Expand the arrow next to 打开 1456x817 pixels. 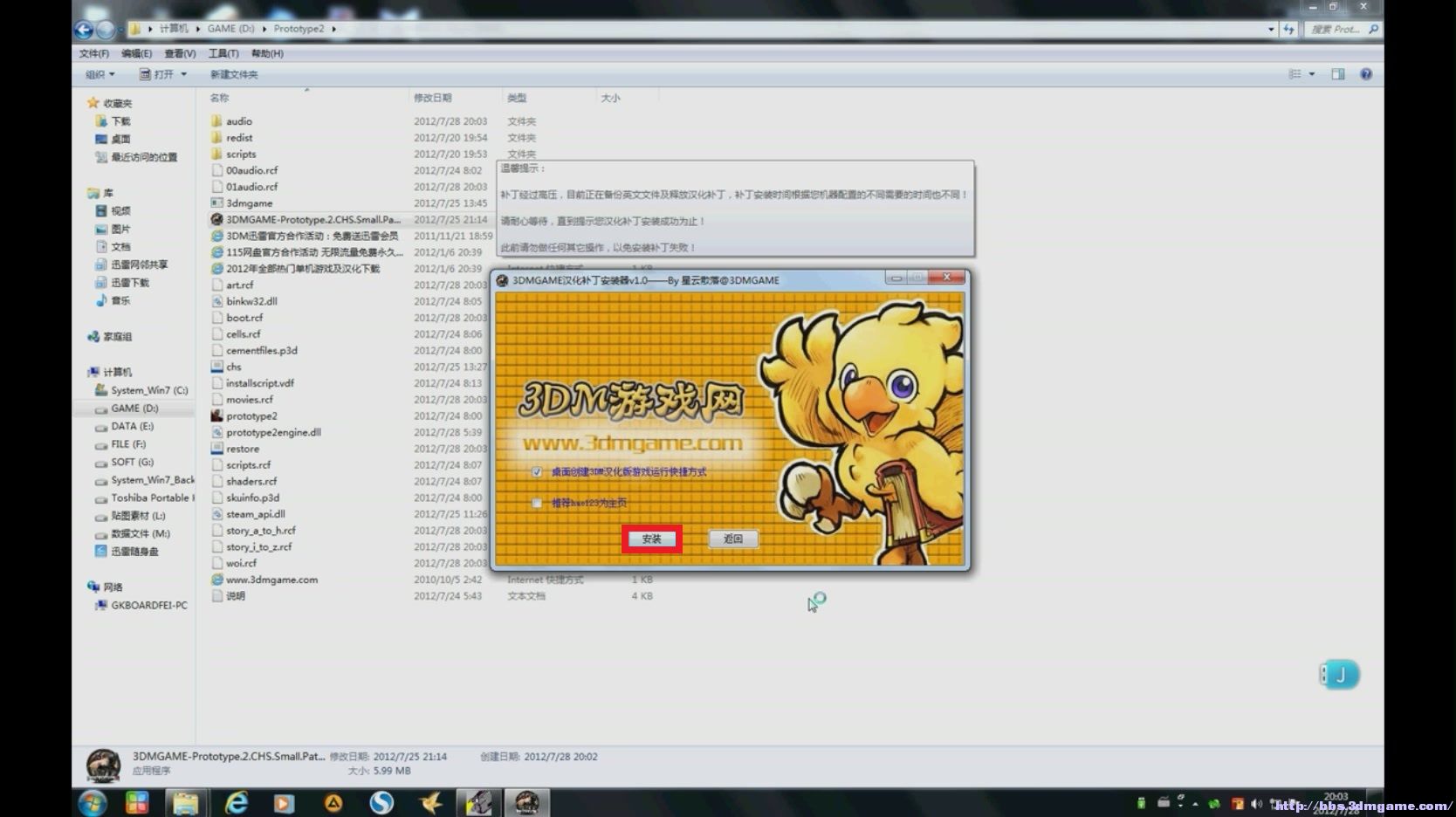184,74
